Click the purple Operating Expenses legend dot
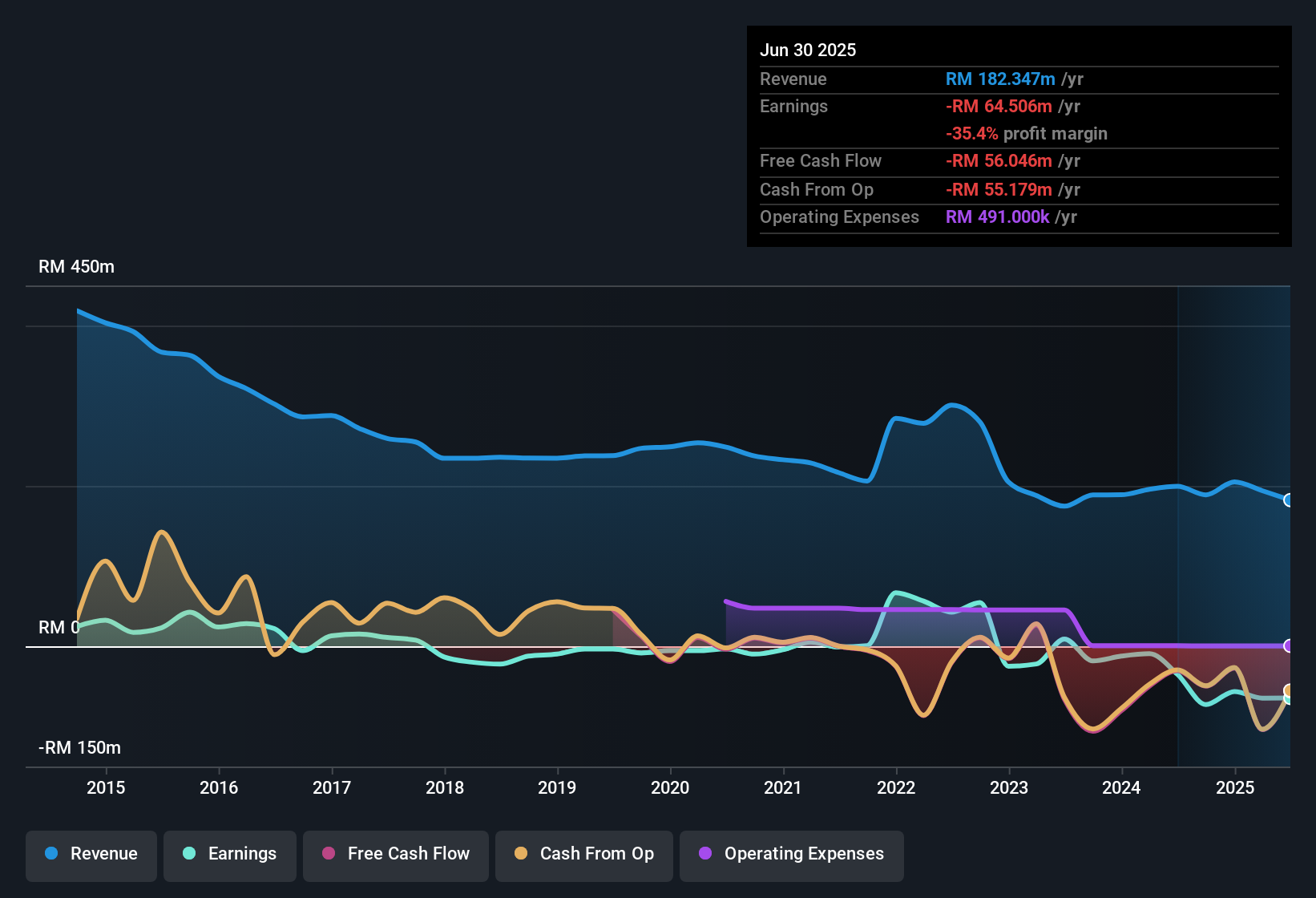 click(x=705, y=854)
